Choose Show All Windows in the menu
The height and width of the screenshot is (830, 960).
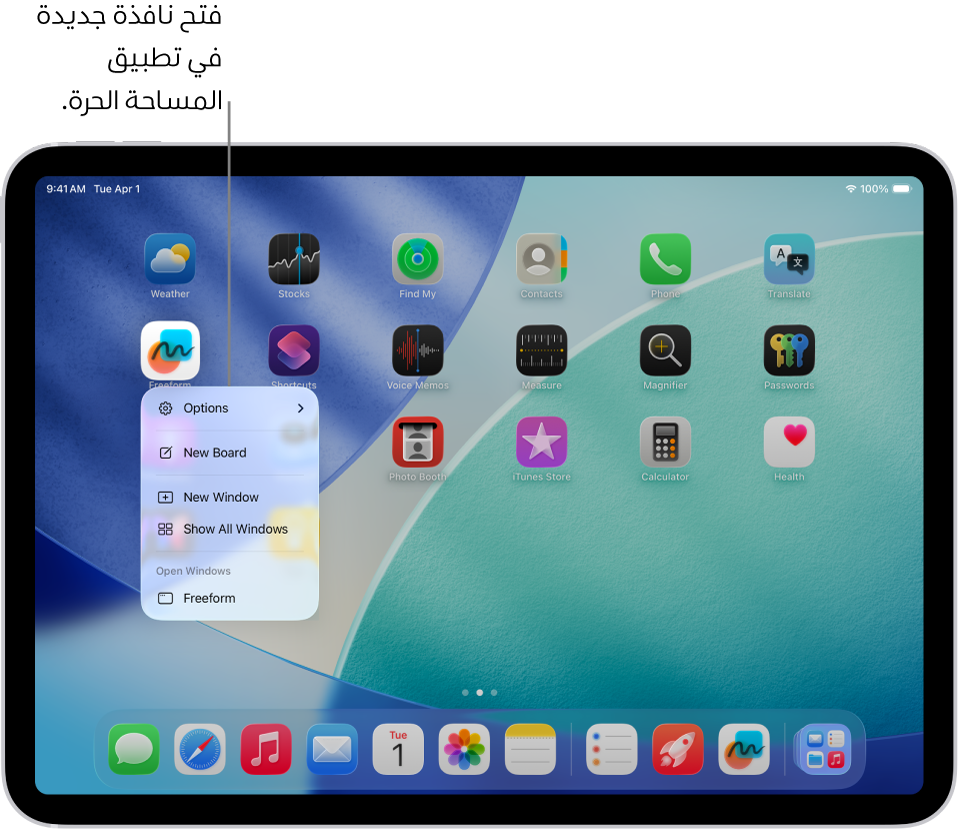[230, 529]
